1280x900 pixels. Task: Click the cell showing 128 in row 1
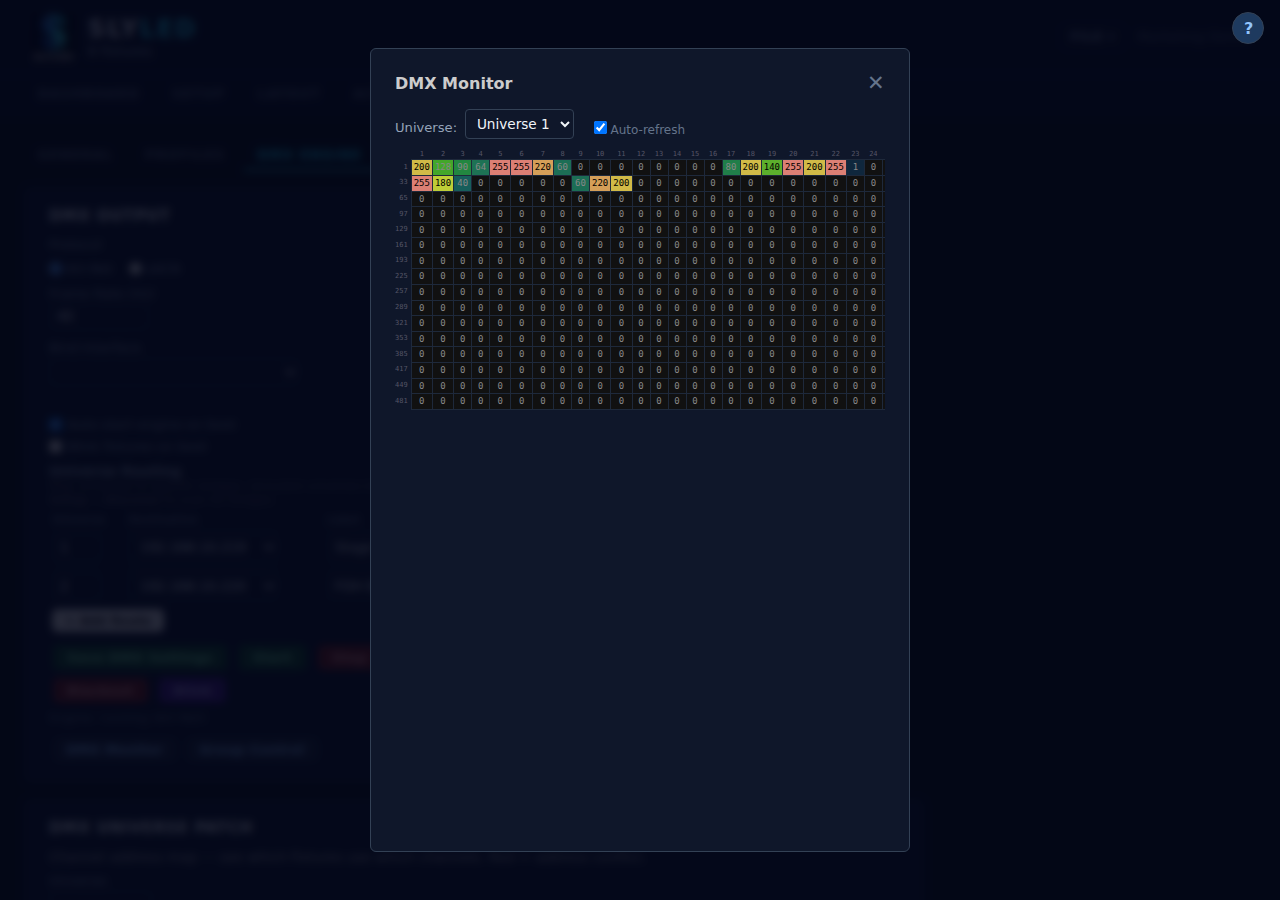coord(443,168)
